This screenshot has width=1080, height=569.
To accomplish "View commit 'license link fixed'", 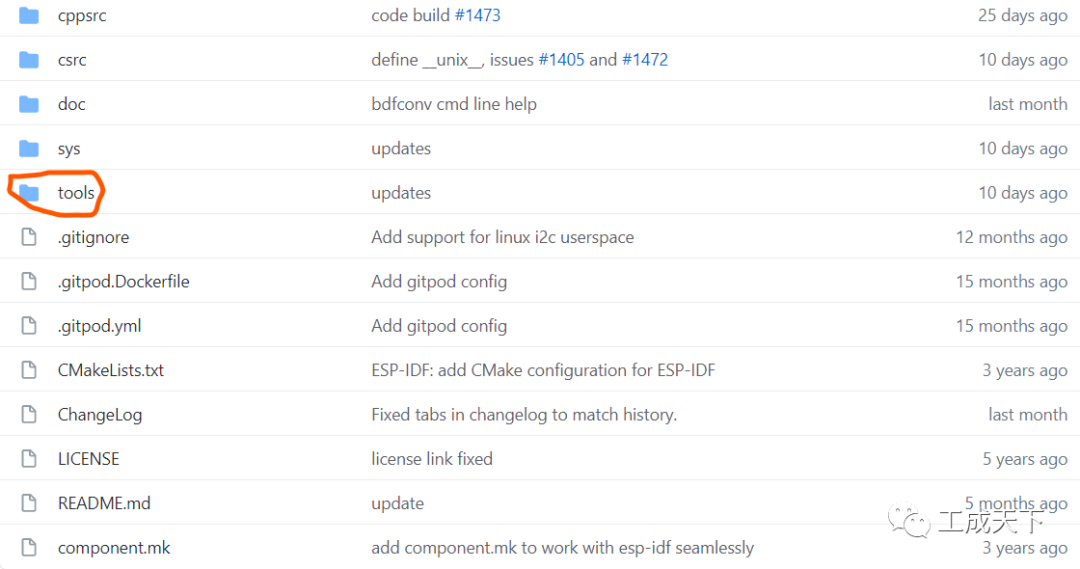I will coord(432,459).
